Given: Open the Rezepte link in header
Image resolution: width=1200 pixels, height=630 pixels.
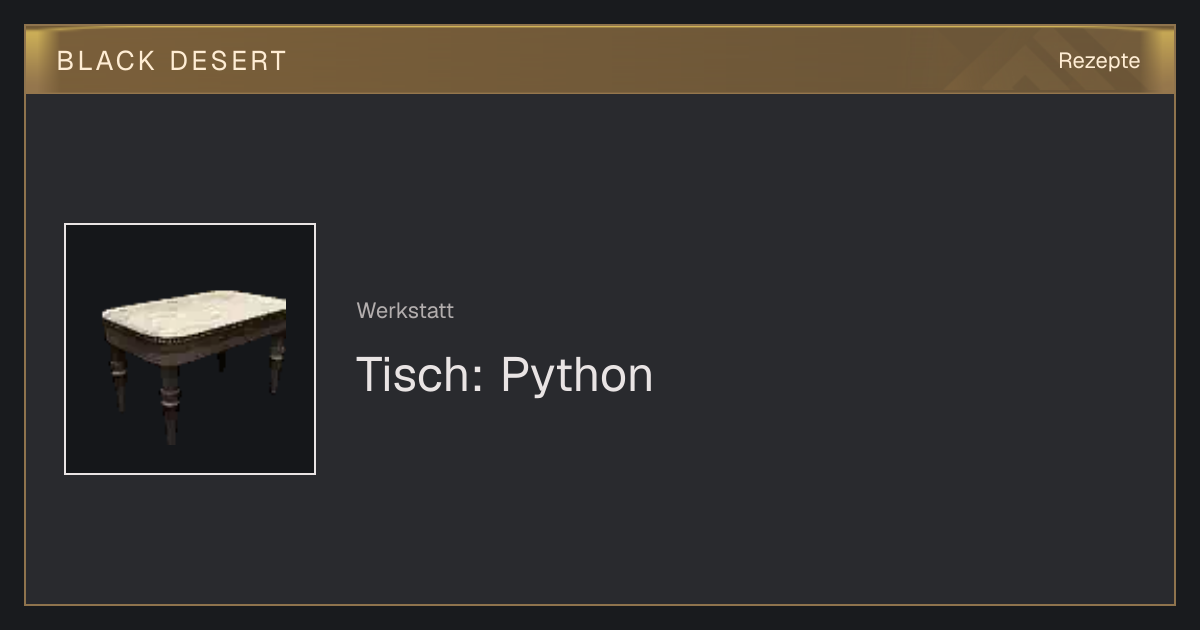Looking at the screenshot, I should 1099,61.
